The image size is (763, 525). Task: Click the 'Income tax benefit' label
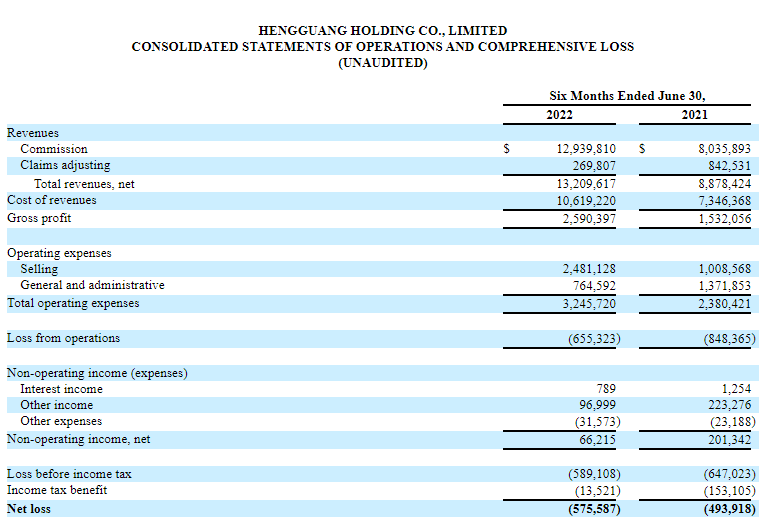(x=57, y=490)
